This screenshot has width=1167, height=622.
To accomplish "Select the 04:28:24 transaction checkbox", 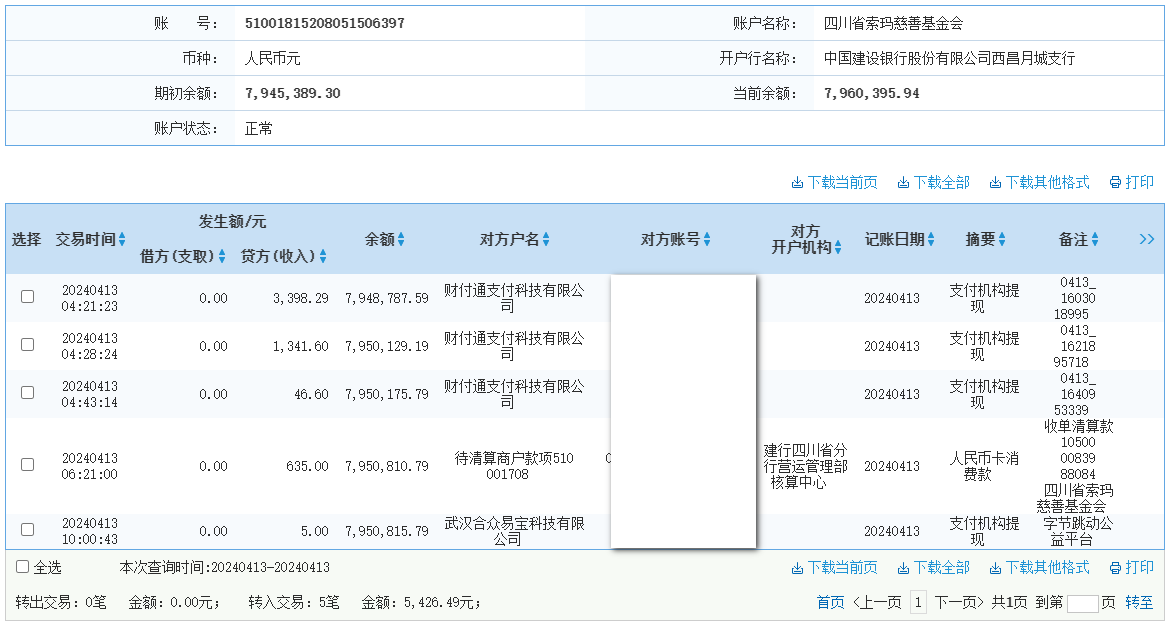I will pyautogui.click(x=28, y=344).
